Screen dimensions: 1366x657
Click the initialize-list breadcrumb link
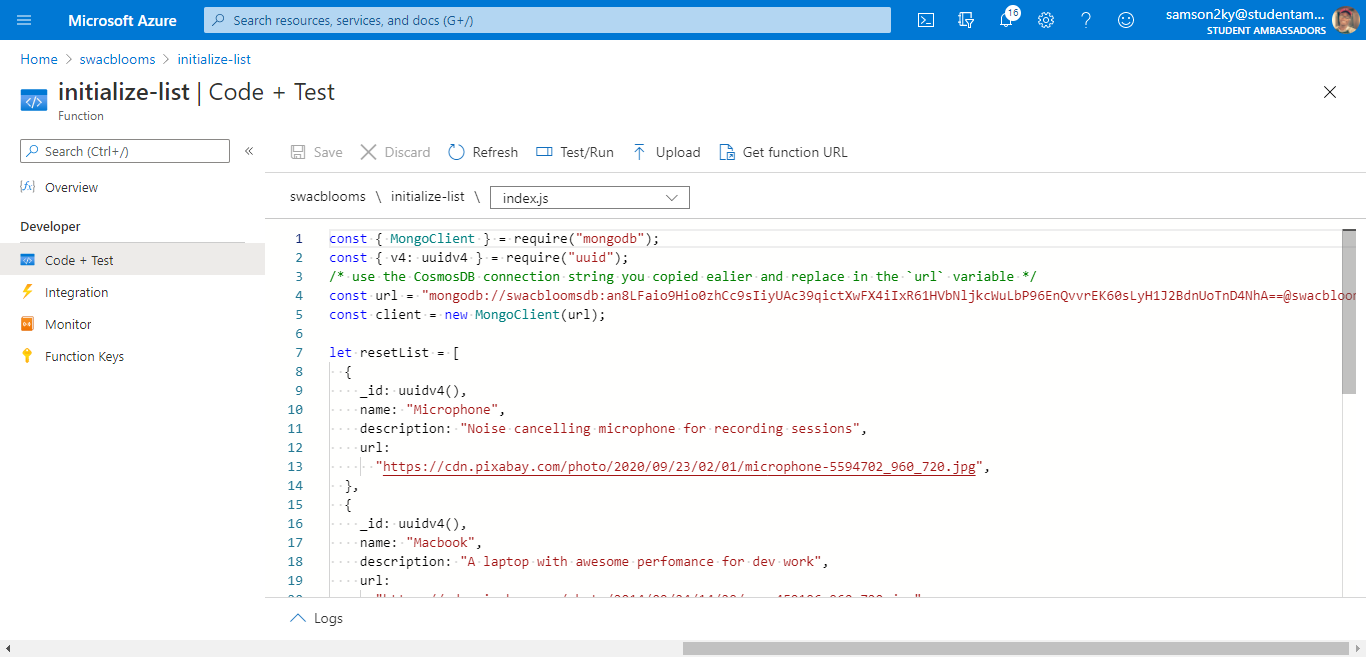(x=214, y=59)
